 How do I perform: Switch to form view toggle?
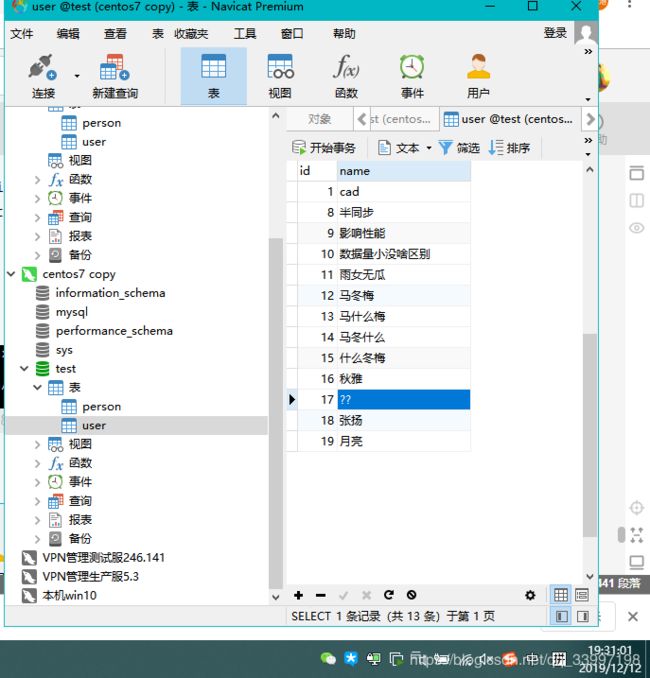pyautogui.click(x=582, y=595)
